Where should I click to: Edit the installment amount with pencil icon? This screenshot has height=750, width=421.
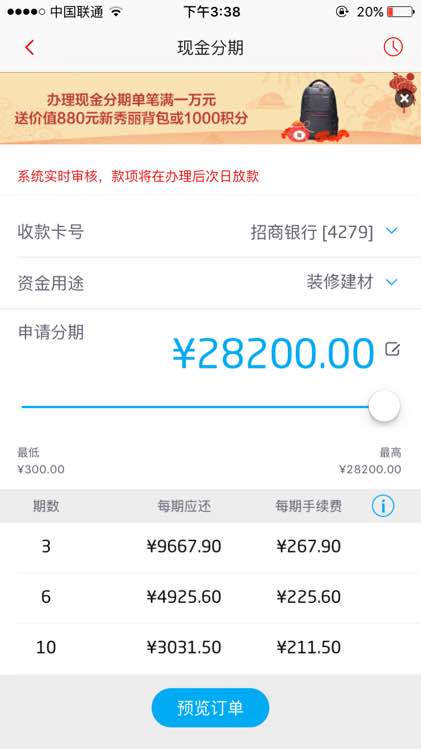pos(392,350)
